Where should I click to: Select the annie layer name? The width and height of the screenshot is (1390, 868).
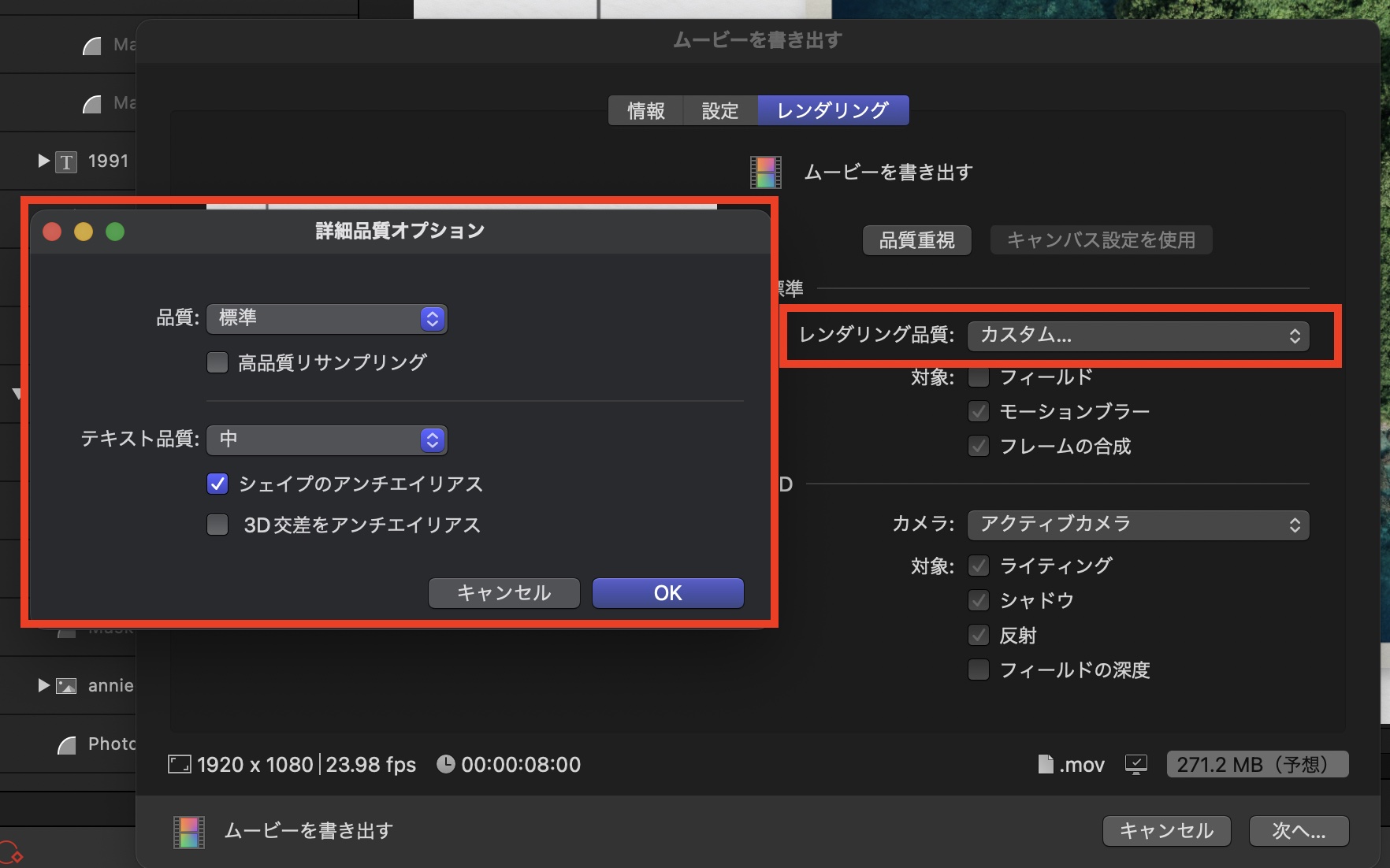point(111,686)
